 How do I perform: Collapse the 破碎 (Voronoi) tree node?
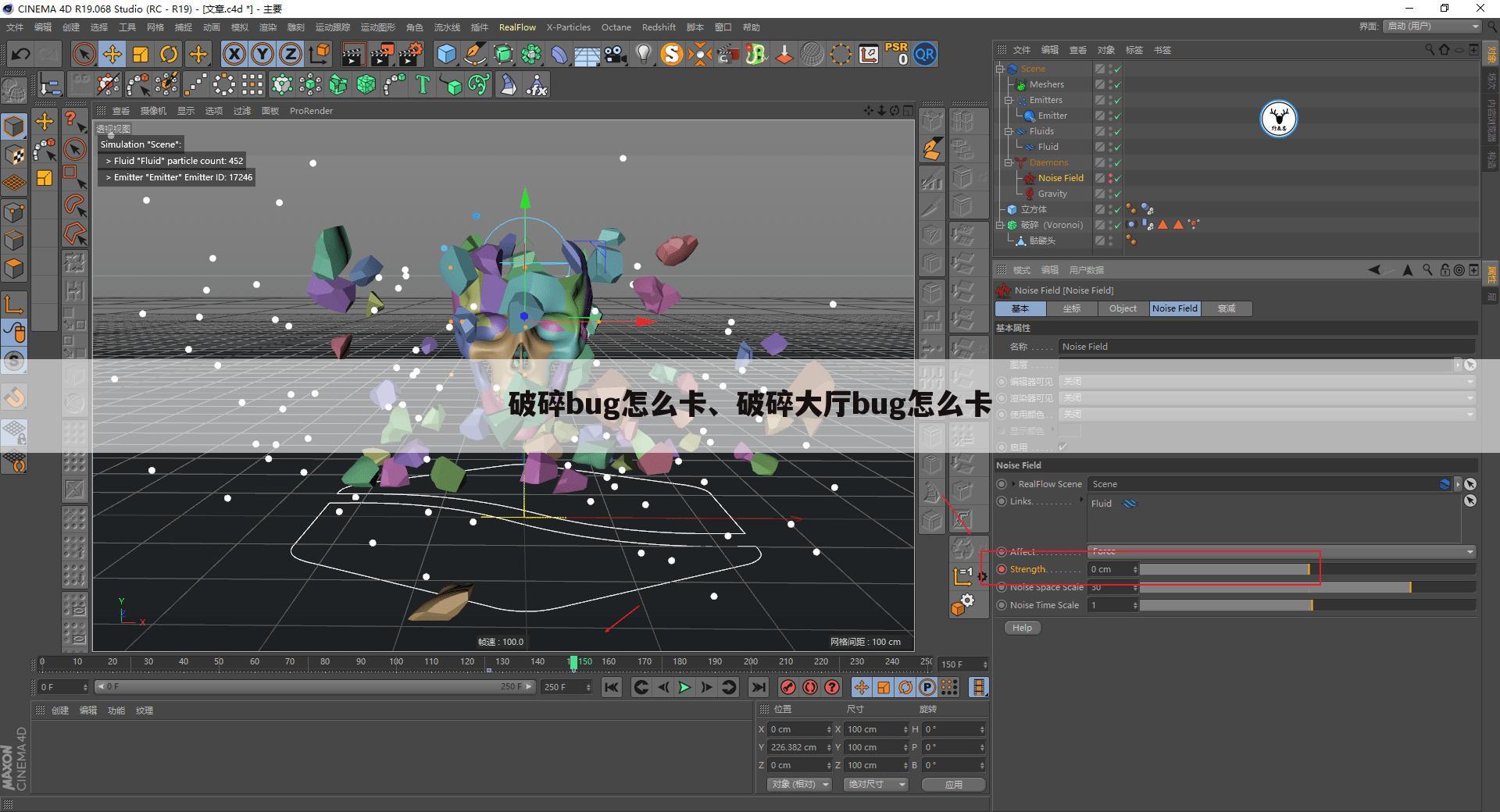tap(999, 225)
